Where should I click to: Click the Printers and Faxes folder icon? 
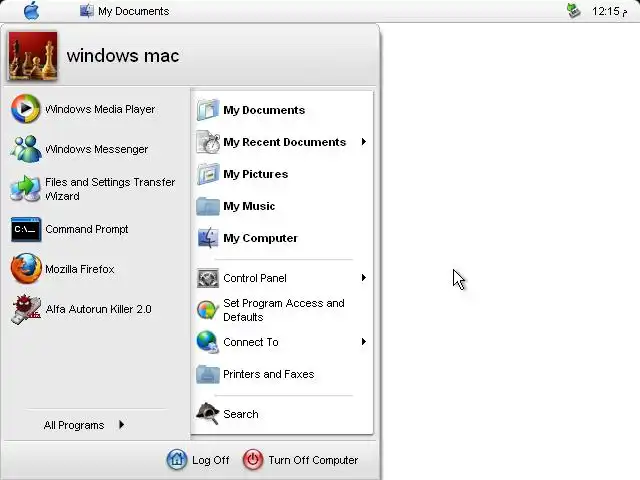tap(208, 374)
